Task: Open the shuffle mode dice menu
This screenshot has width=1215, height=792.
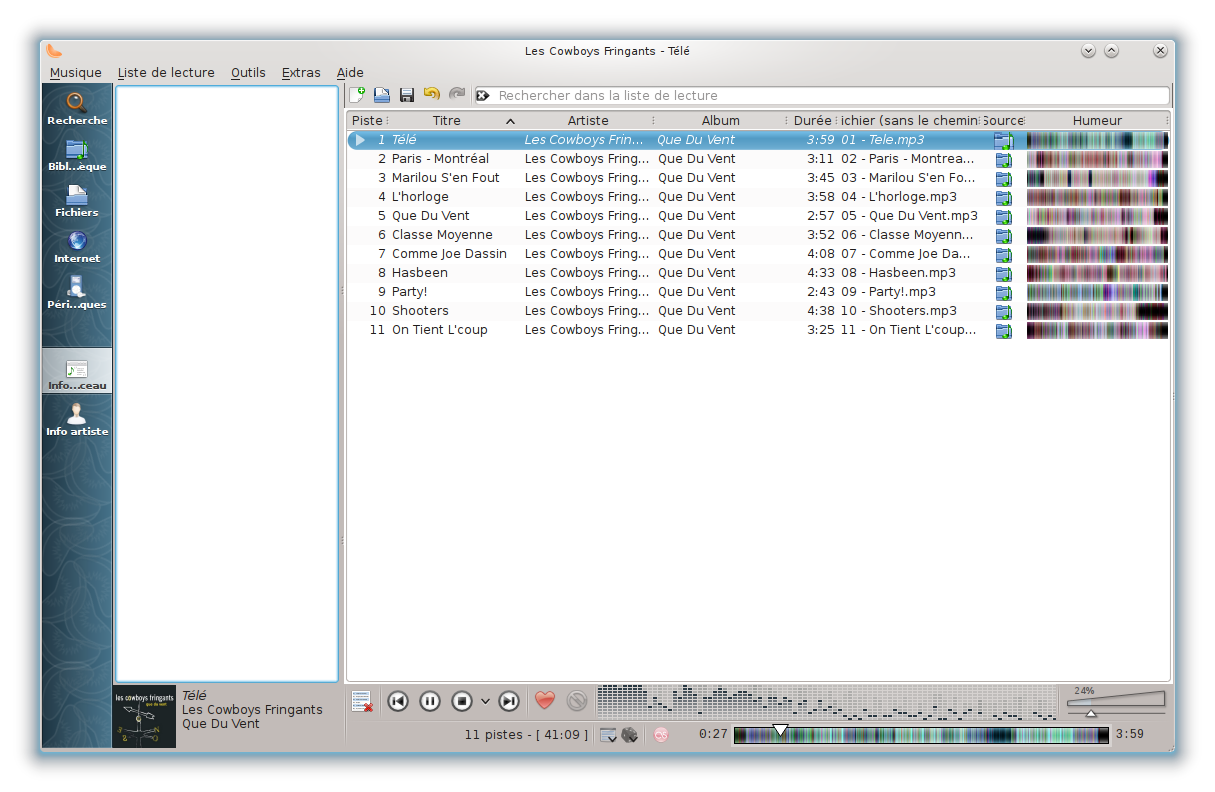Action: [x=630, y=735]
